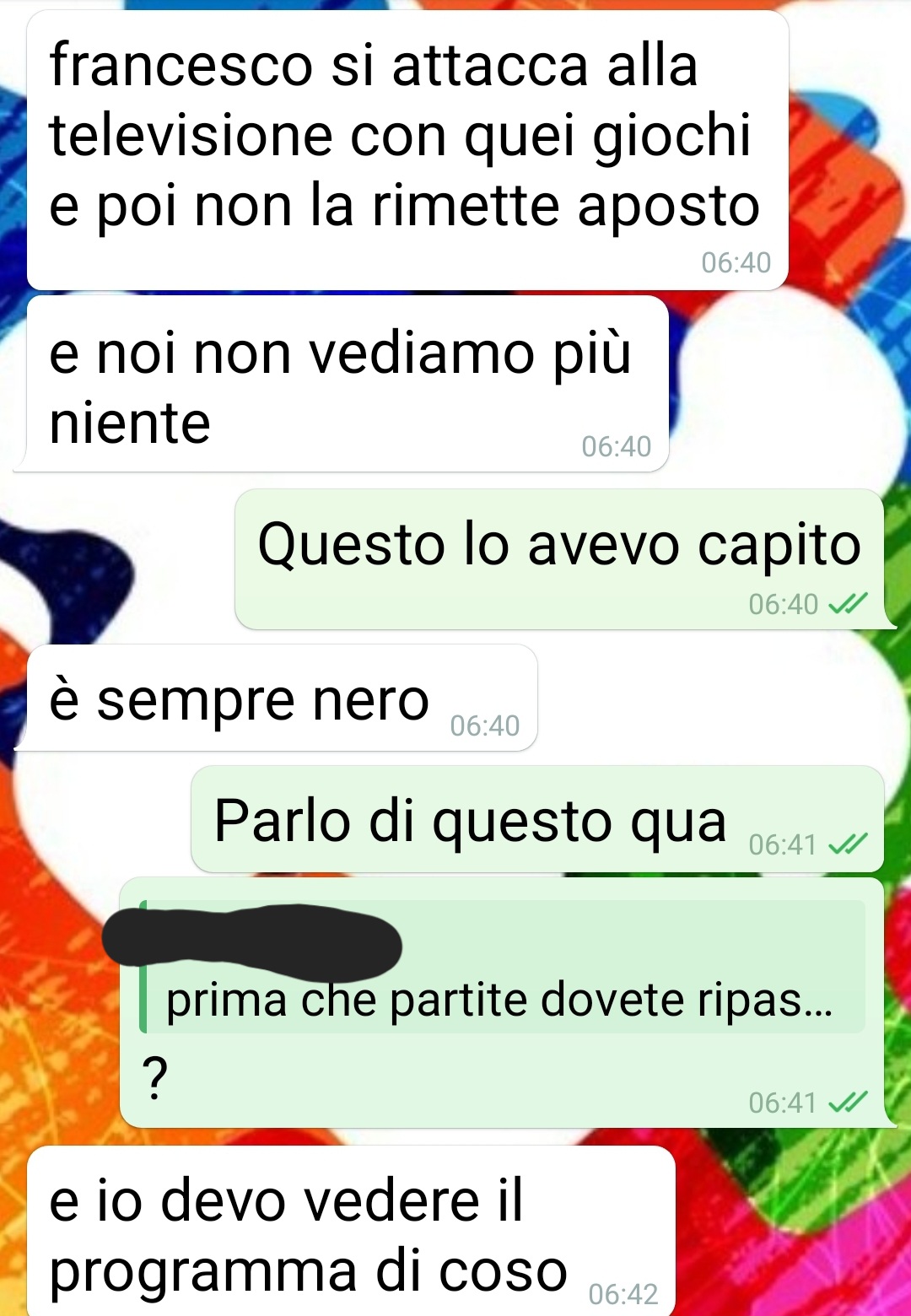Tap read checkmarks on the '?' reply message
The width and height of the screenshot is (911, 1316).
(848, 1102)
